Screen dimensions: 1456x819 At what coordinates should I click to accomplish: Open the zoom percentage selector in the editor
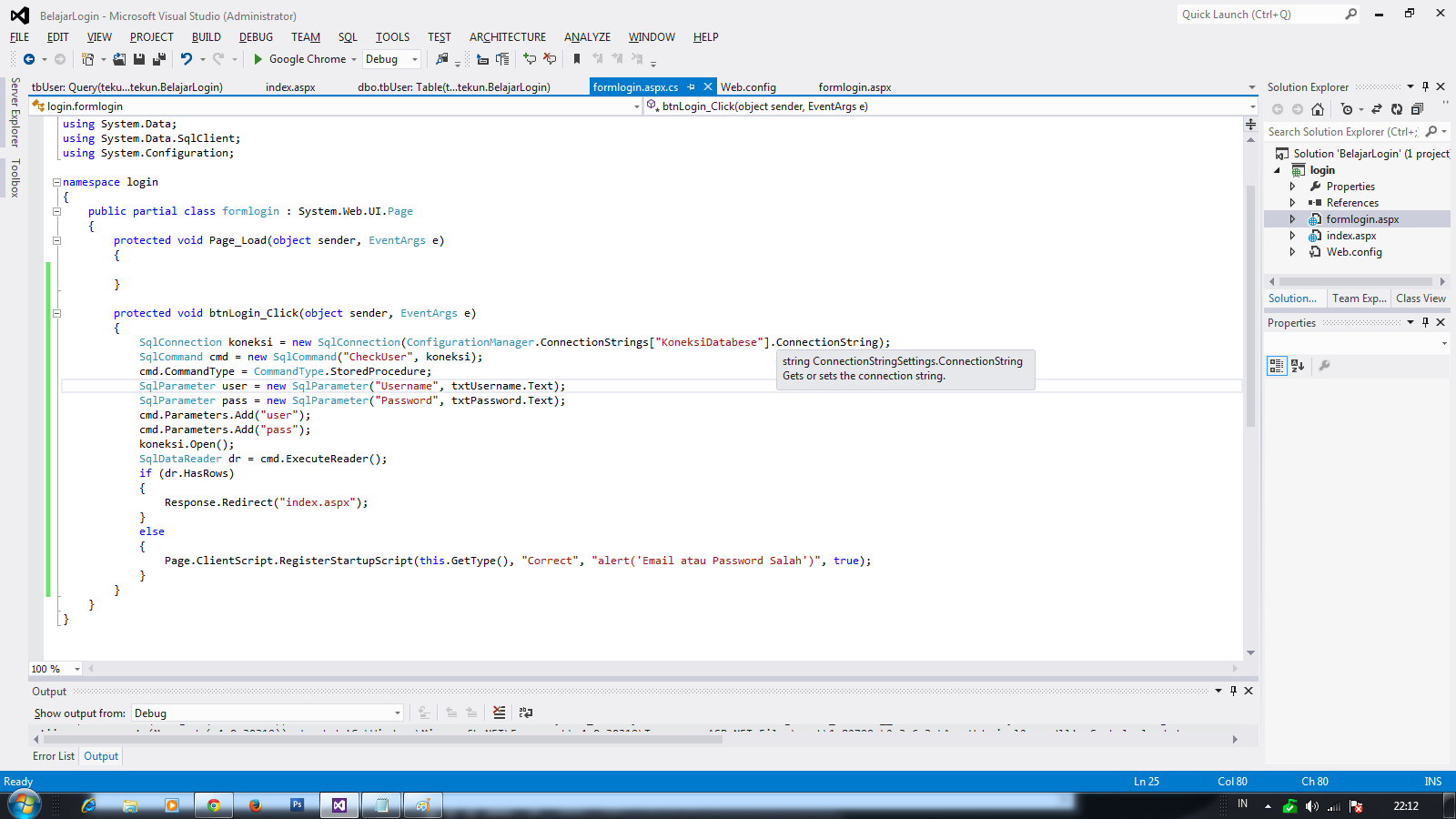point(78,669)
